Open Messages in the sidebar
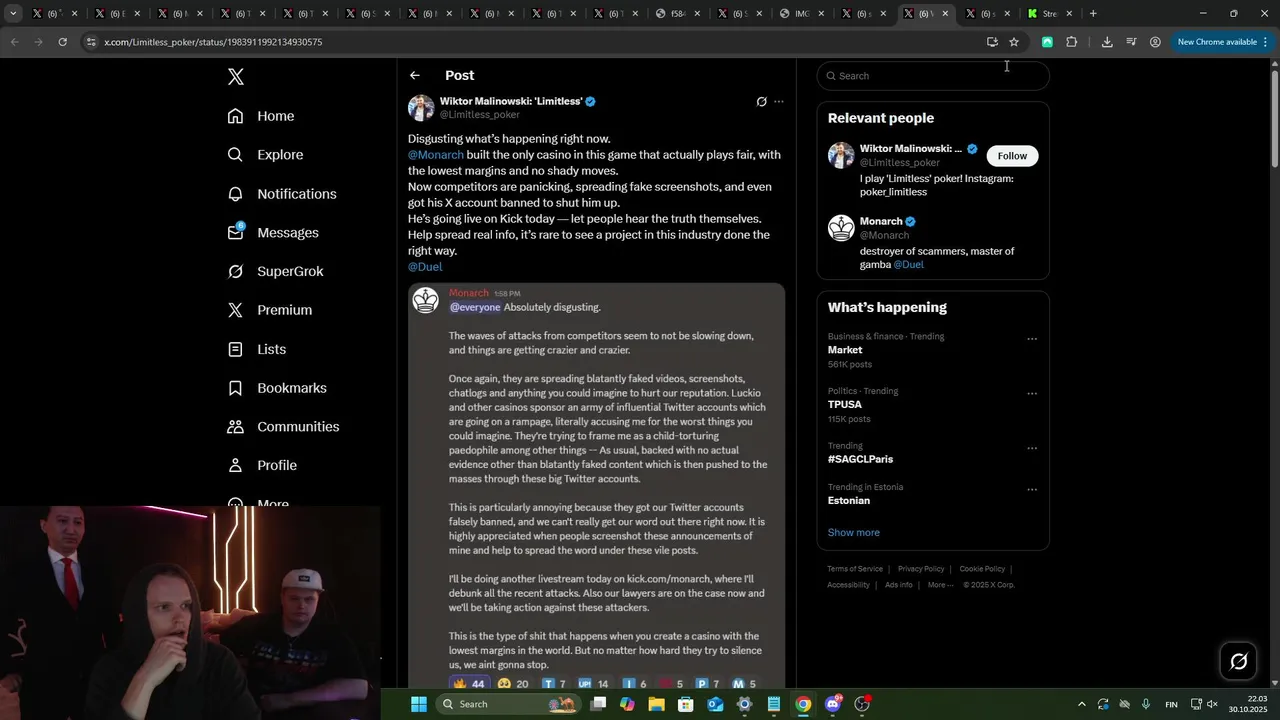This screenshot has height=720, width=1280. pos(273,233)
